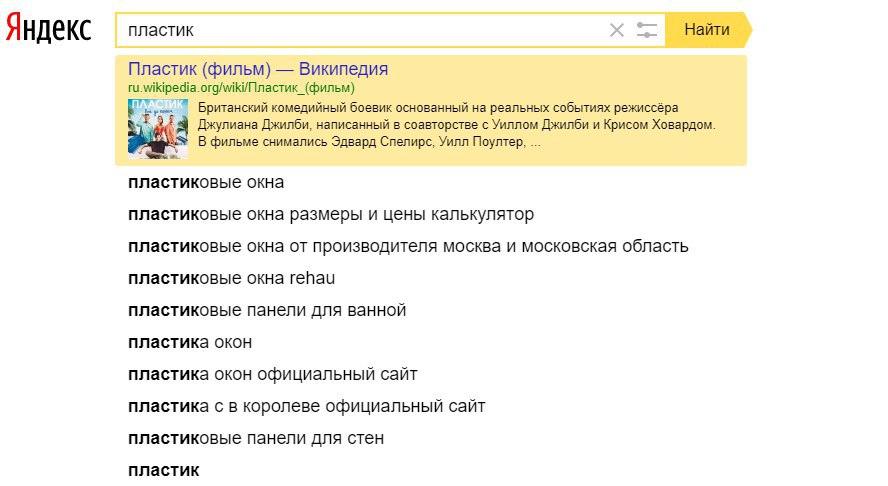Select 'пластиковые панели для ванной' suggestion

268,310
